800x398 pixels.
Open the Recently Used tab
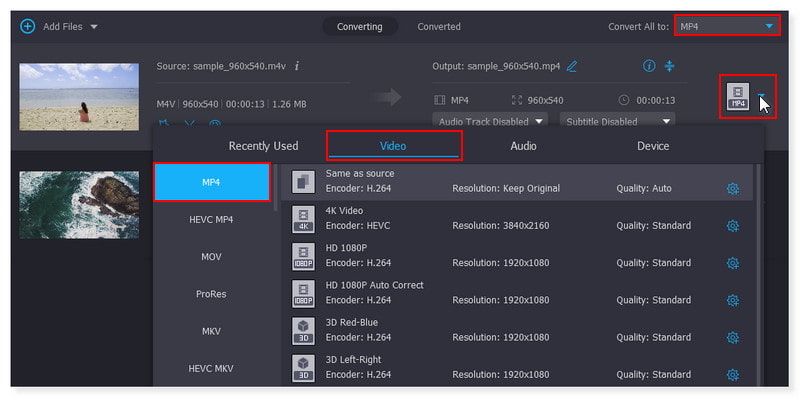[263, 146]
